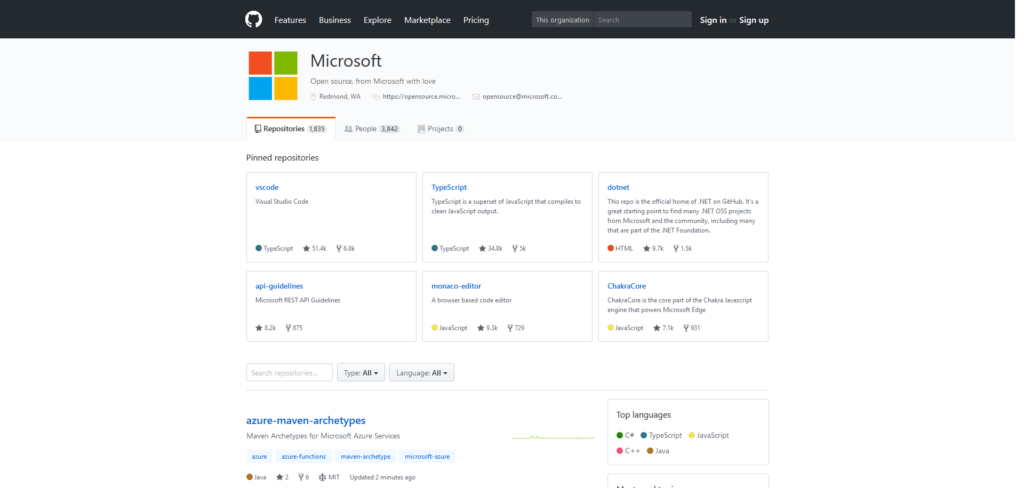This screenshot has width=1024, height=488.
Task: Click the TypeScript repo fork count 5k
Action: [519, 249]
